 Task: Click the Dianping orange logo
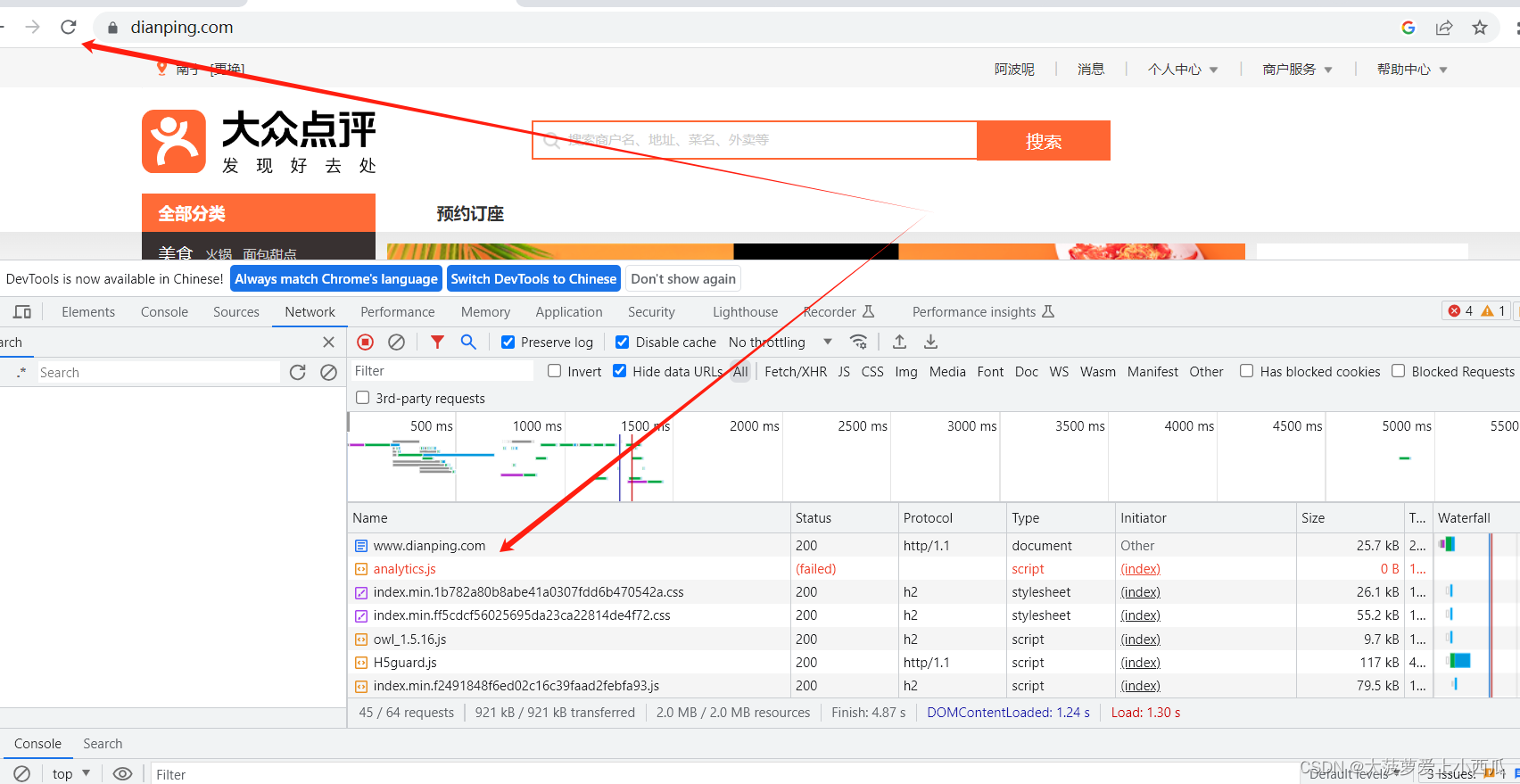click(174, 141)
